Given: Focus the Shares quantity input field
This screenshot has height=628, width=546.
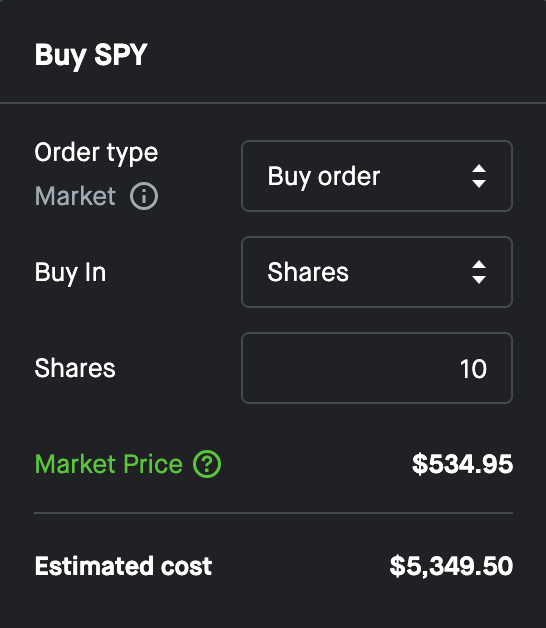Looking at the screenshot, I should [x=377, y=368].
